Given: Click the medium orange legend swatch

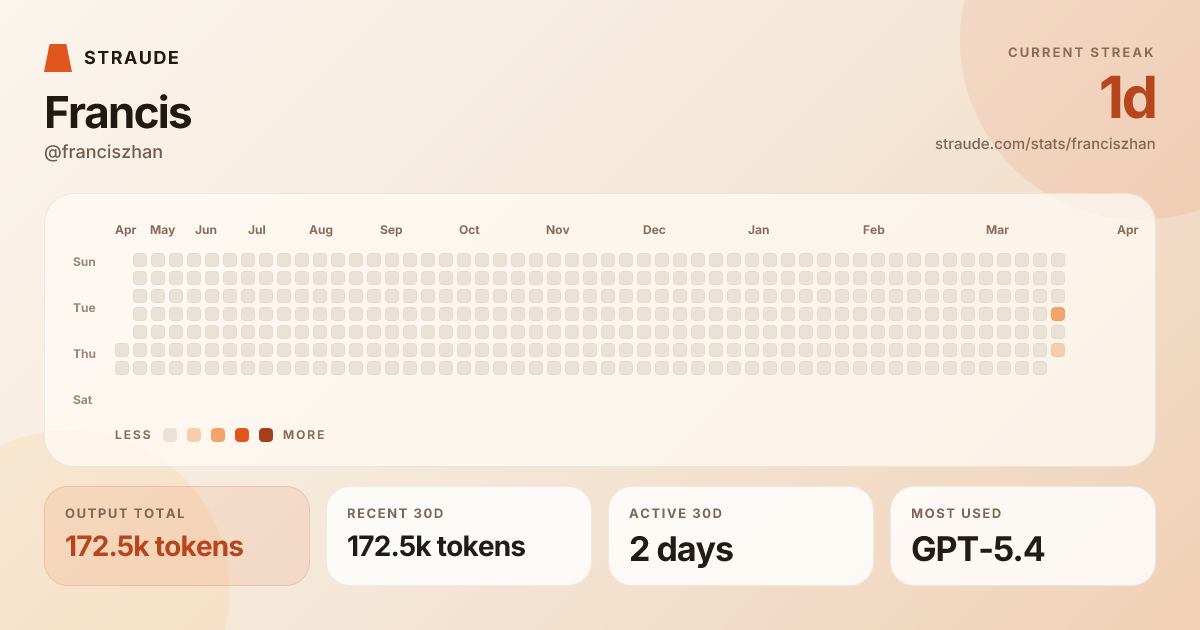Looking at the screenshot, I should pyautogui.click(x=218, y=435).
